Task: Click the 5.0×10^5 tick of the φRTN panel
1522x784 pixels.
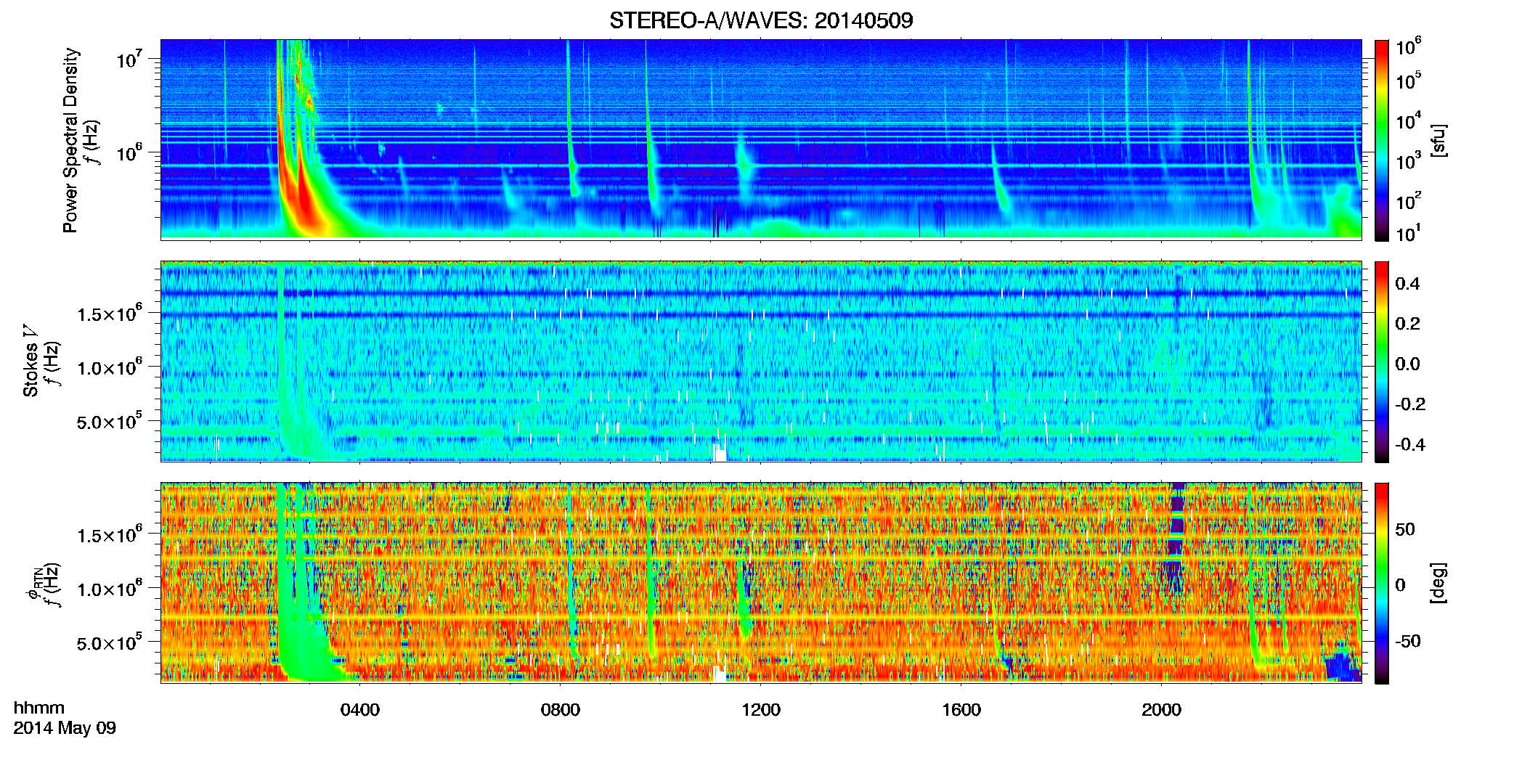Action: coord(110,642)
